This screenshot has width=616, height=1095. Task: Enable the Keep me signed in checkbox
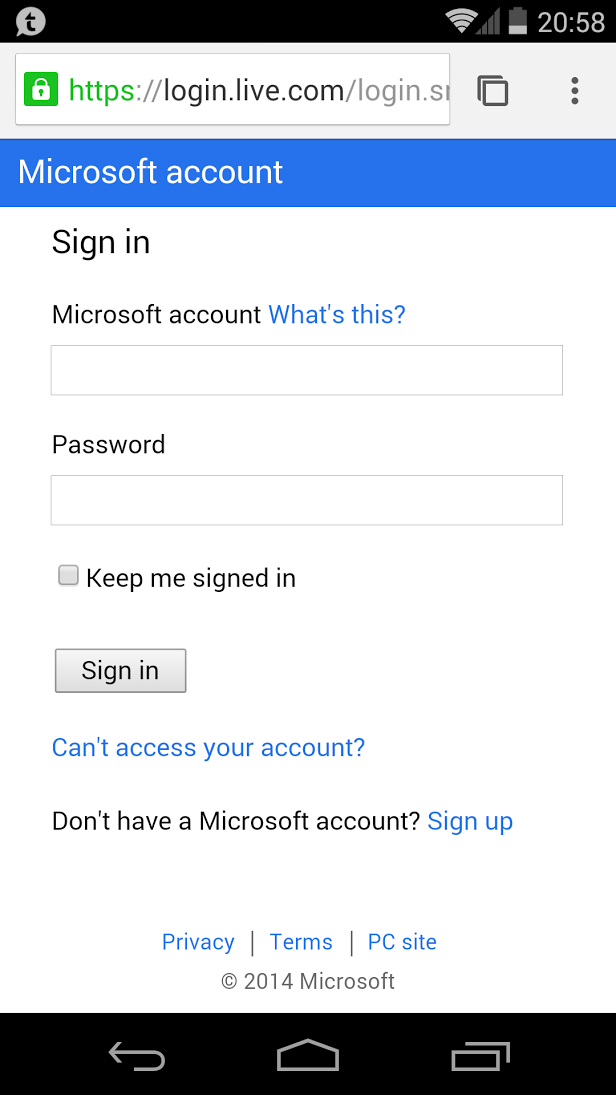(x=68, y=576)
